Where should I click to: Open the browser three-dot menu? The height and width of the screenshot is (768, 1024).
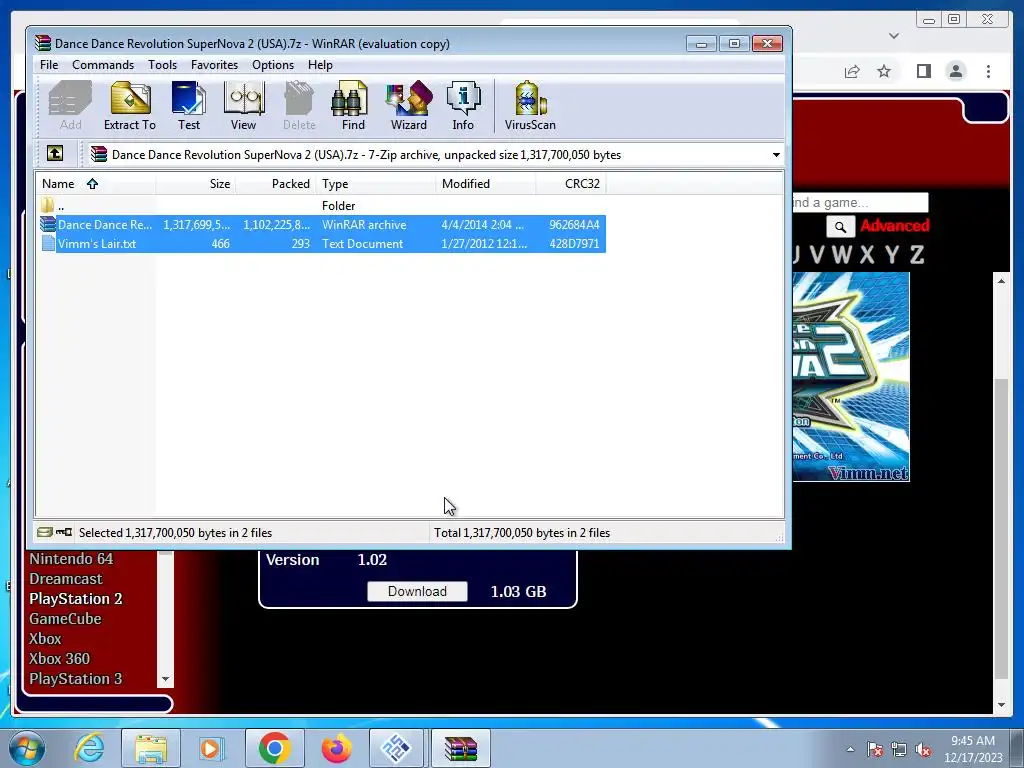pyautogui.click(x=988, y=71)
